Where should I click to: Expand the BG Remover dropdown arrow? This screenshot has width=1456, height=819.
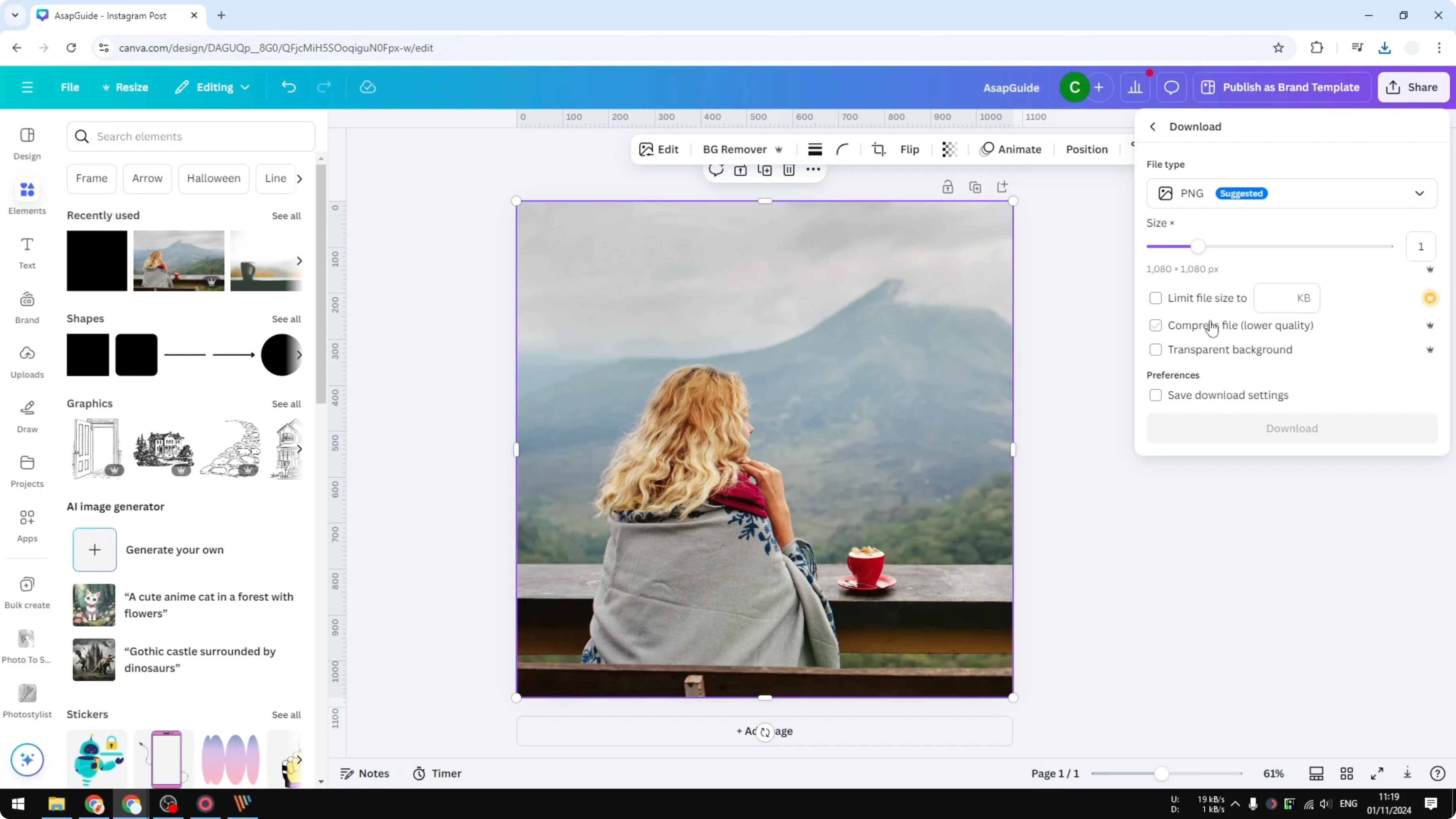(779, 149)
